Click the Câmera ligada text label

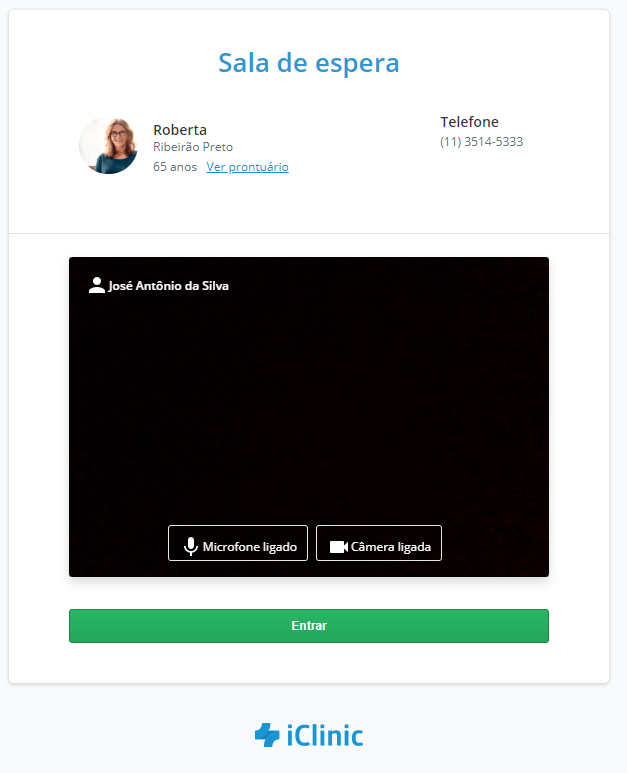click(391, 547)
